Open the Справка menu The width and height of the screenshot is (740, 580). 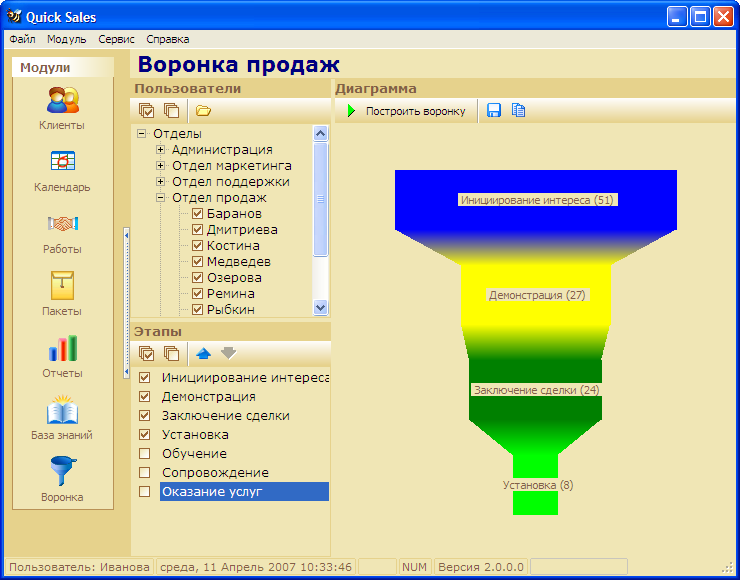168,39
